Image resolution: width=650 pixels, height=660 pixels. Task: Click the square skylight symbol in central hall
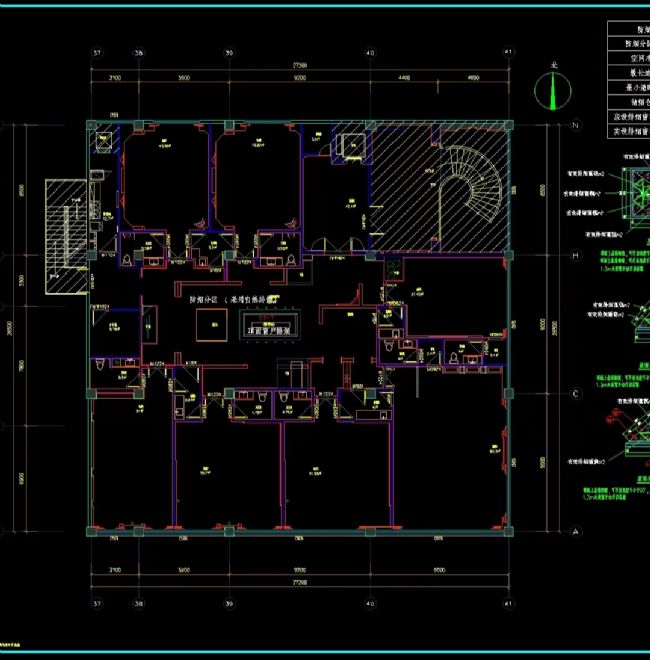[210, 323]
